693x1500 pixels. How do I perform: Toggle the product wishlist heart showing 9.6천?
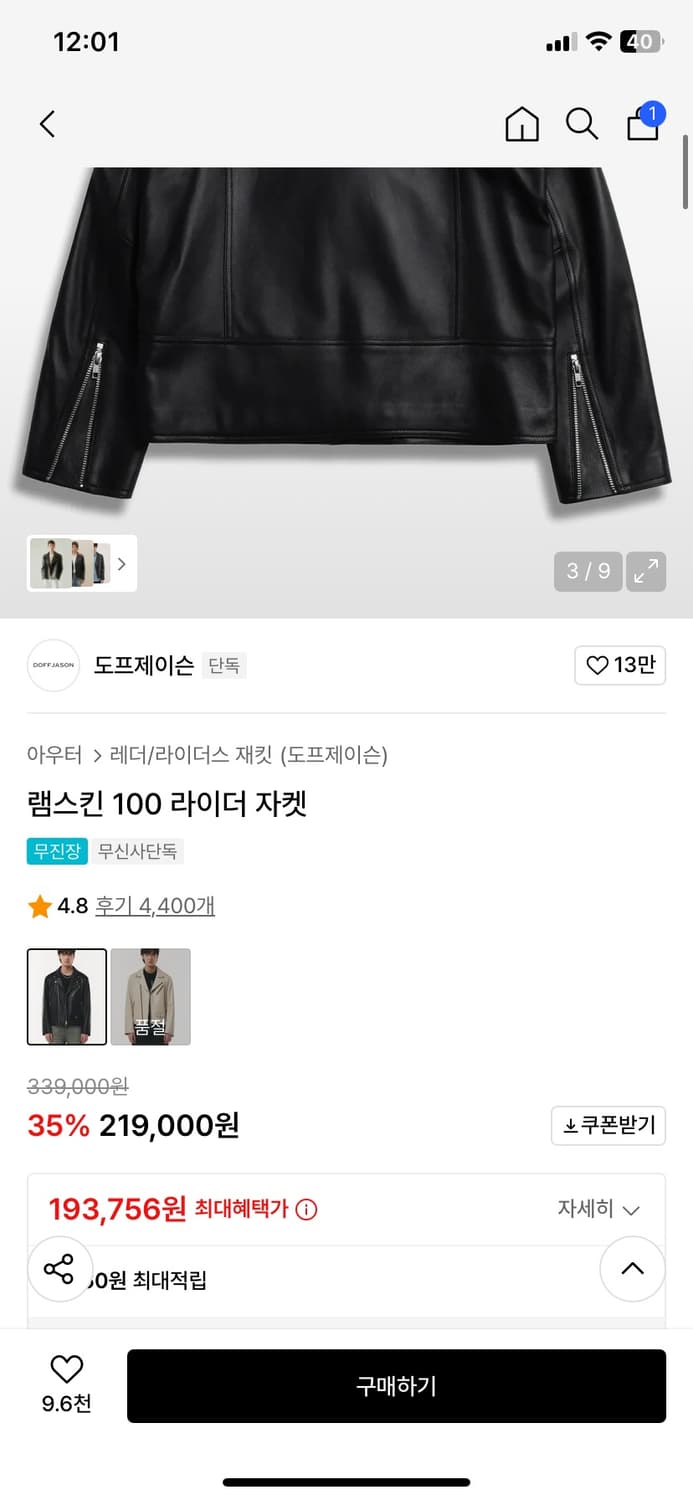66,1376
